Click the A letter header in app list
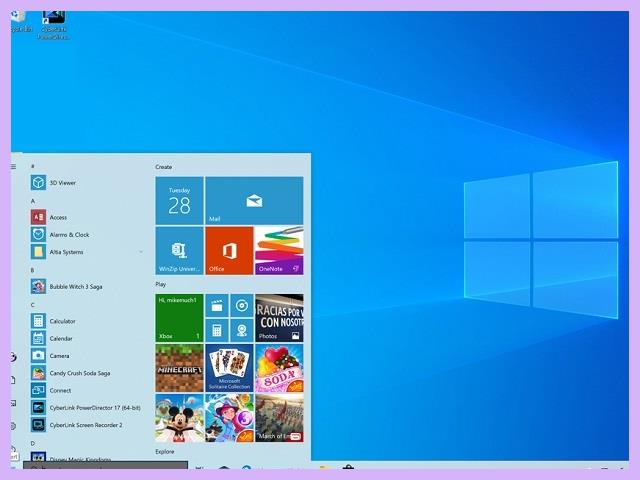This screenshot has width=640, height=480. 33,201
